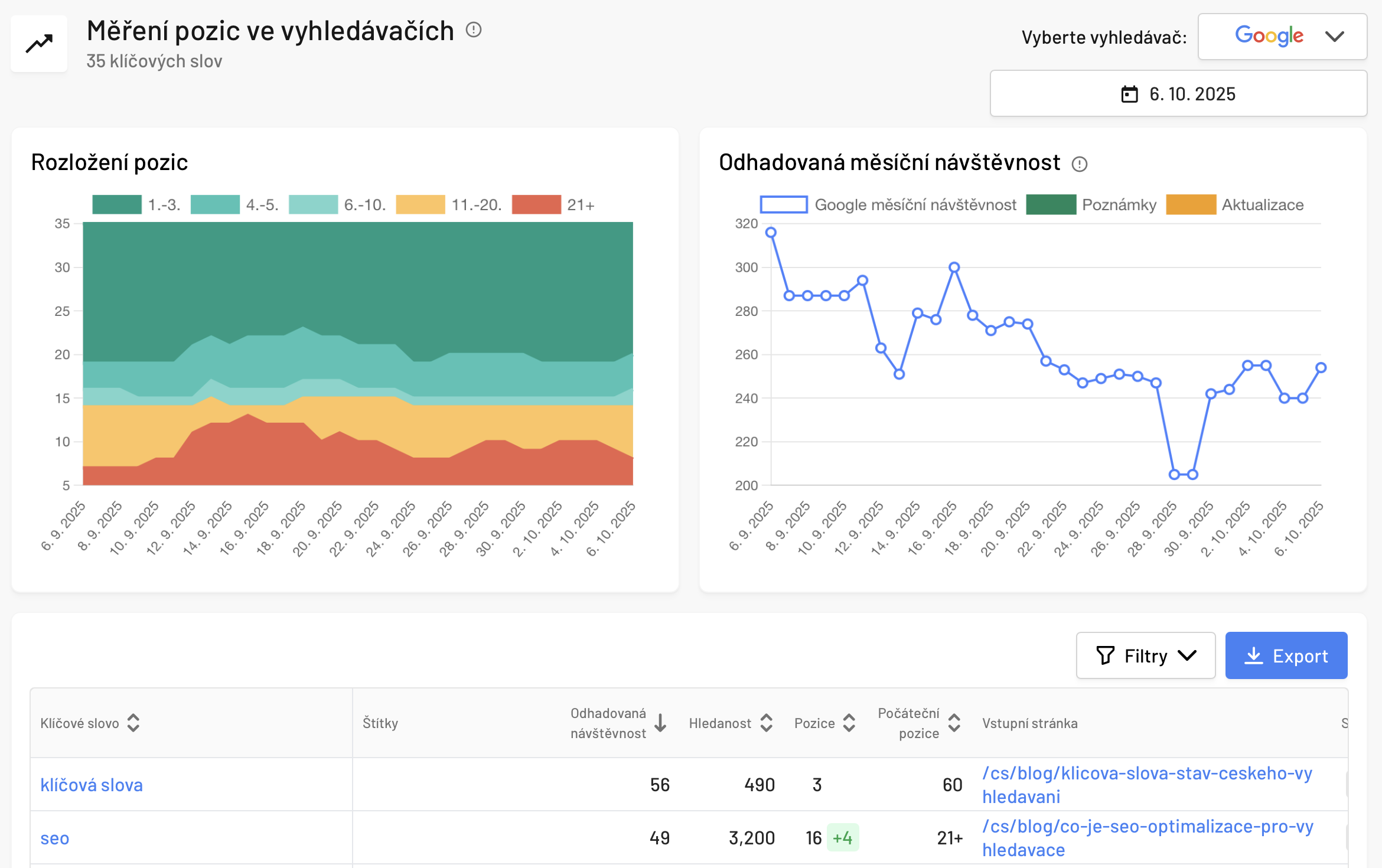Toggle the 21+ legend series

(536, 205)
